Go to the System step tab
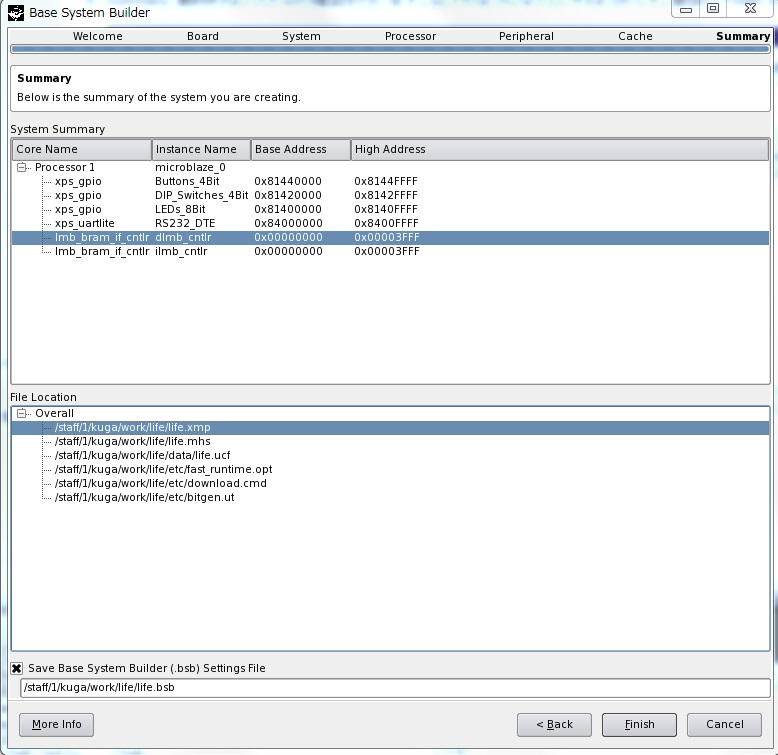Screen dimensions: 778x755 [x=301, y=36]
